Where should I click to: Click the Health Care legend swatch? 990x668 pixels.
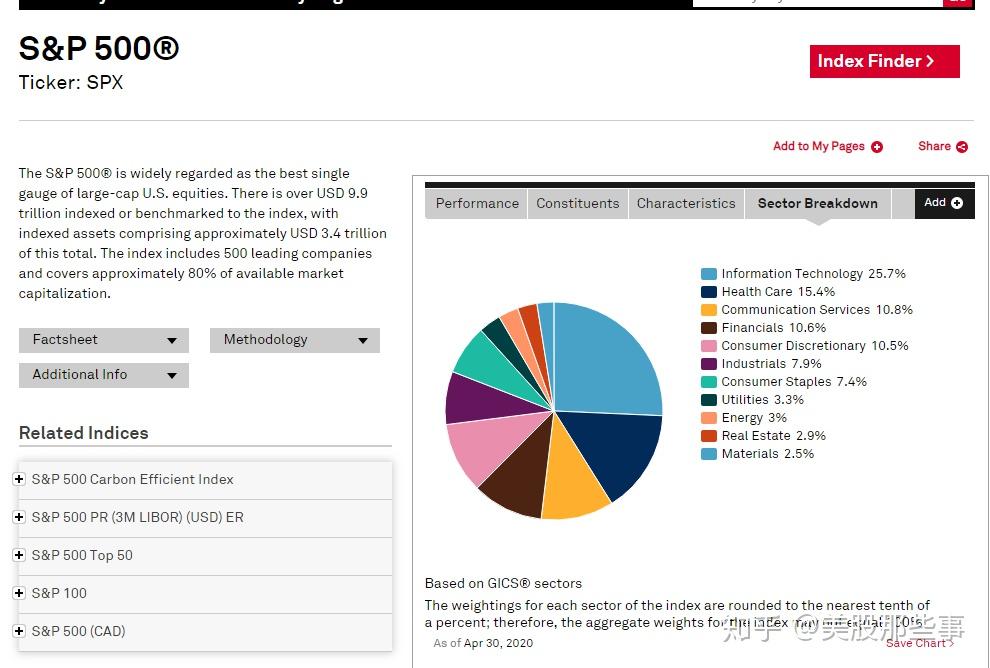(708, 292)
